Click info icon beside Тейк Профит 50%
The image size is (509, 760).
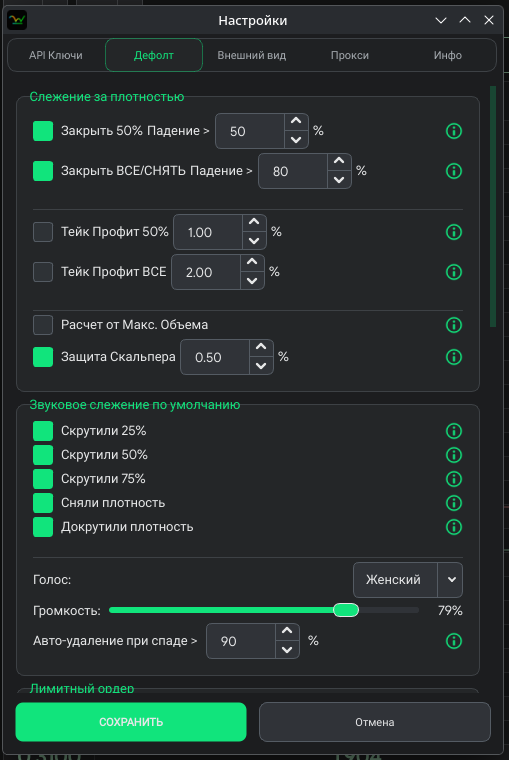tap(454, 232)
